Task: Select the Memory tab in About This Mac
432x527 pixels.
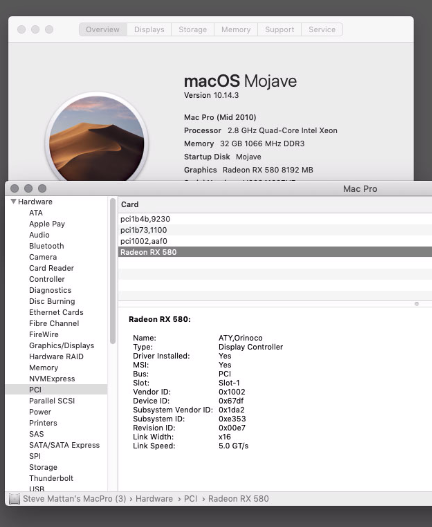Action: (236, 30)
